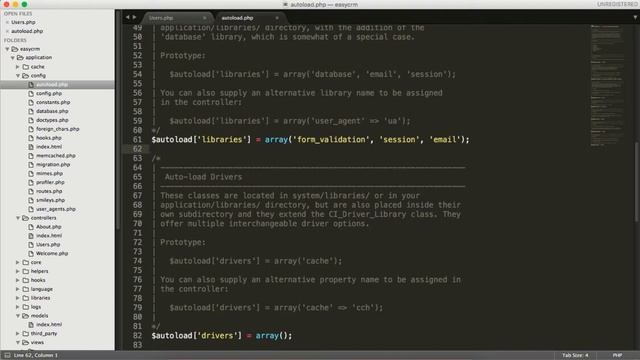Expand the logs folder
This screenshot has width=640, height=360.
click(18, 307)
